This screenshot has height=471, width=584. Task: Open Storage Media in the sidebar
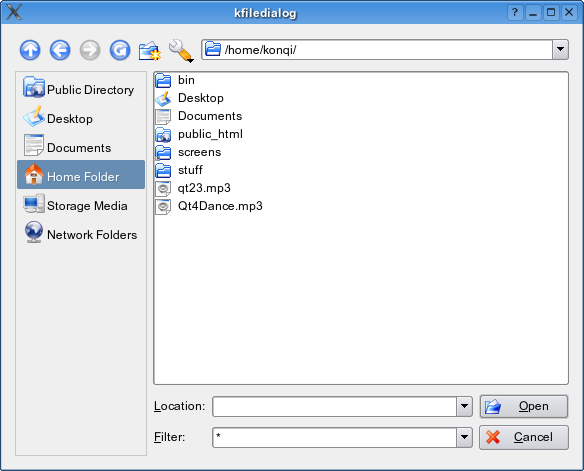coord(81,206)
